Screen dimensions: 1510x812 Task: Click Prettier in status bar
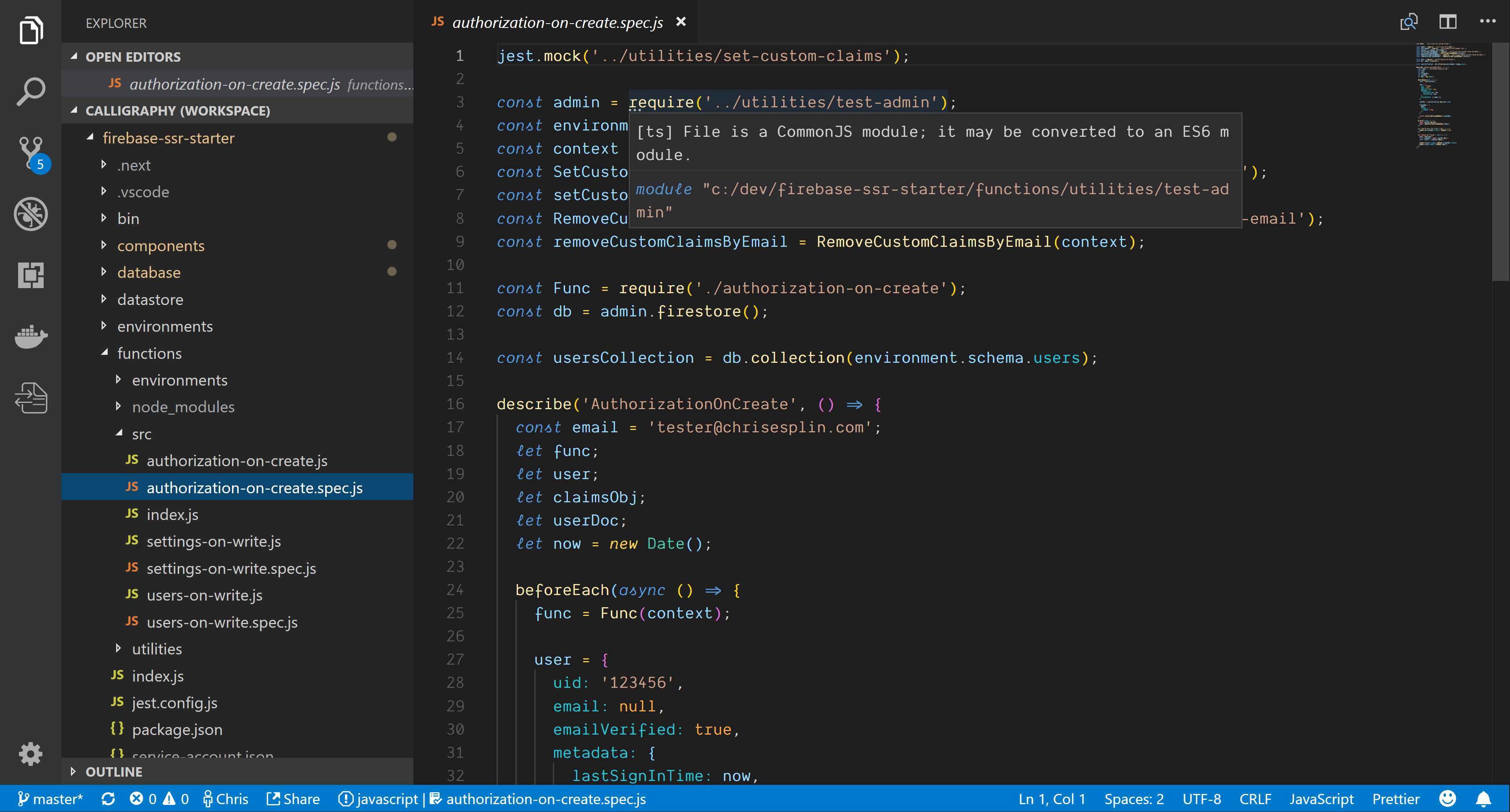point(1395,799)
